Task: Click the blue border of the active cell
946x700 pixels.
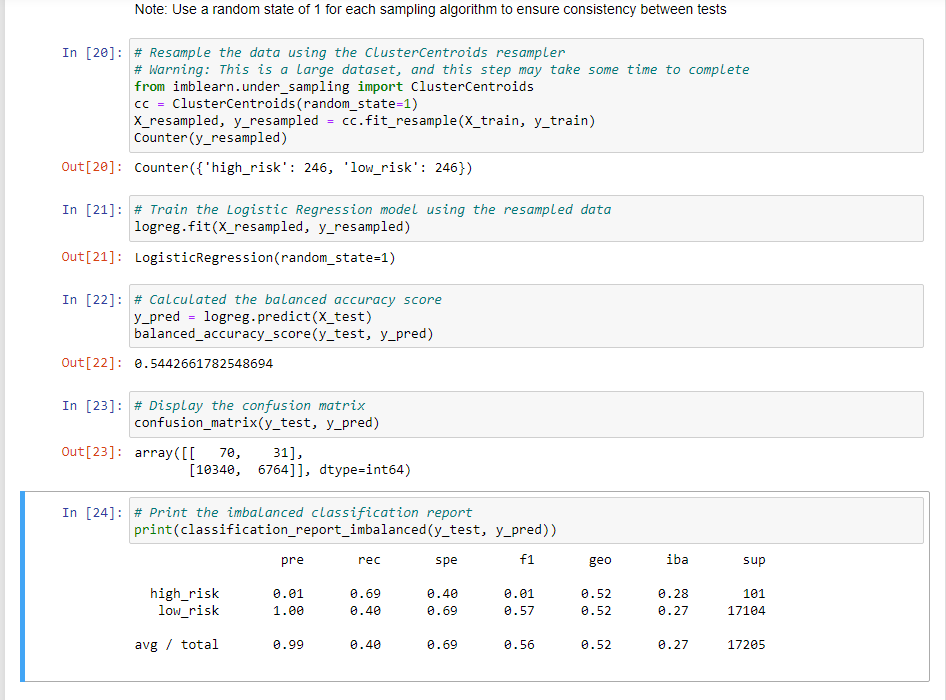Action: coord(24,590)
